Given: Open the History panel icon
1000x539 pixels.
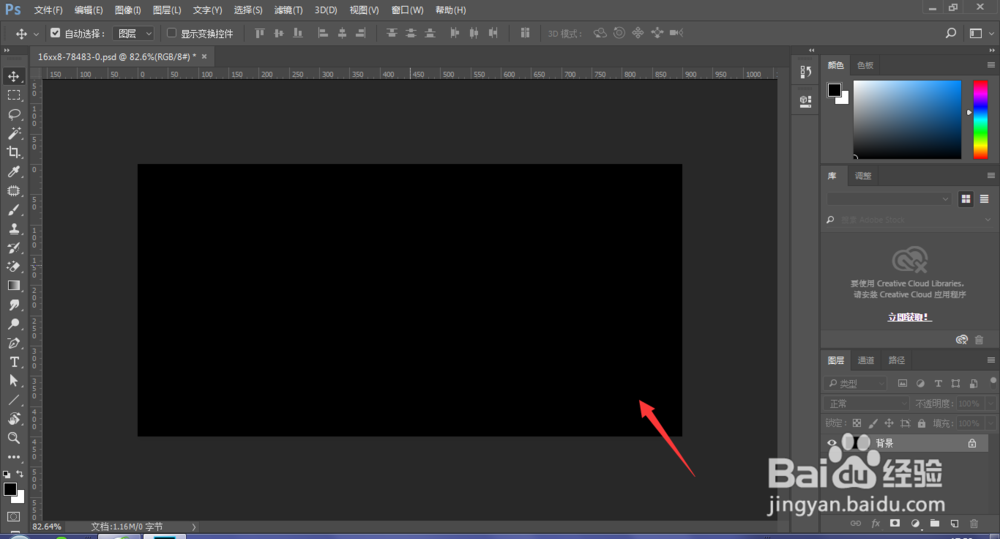Looking at the screenshot, I should pos(805,72).
